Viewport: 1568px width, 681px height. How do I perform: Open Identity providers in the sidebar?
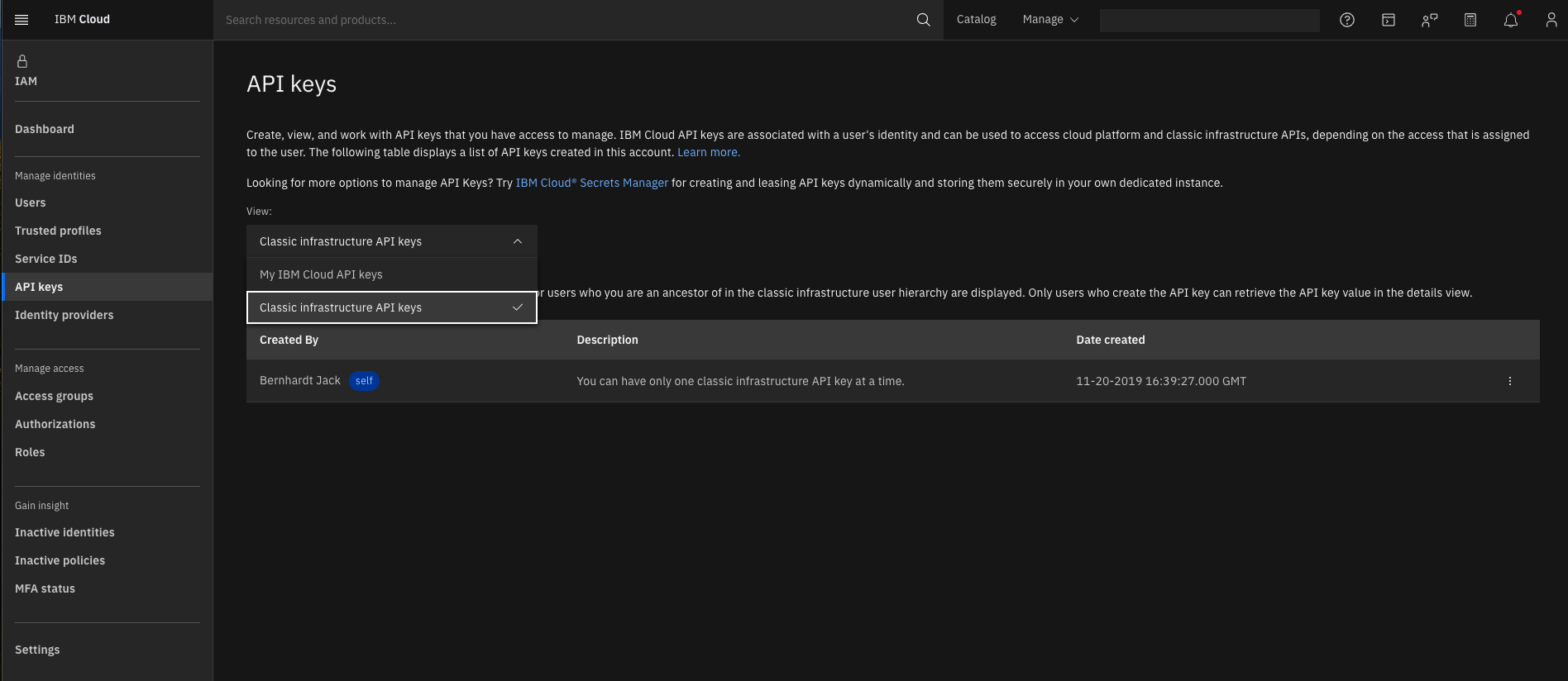click(x=65, y=315)
